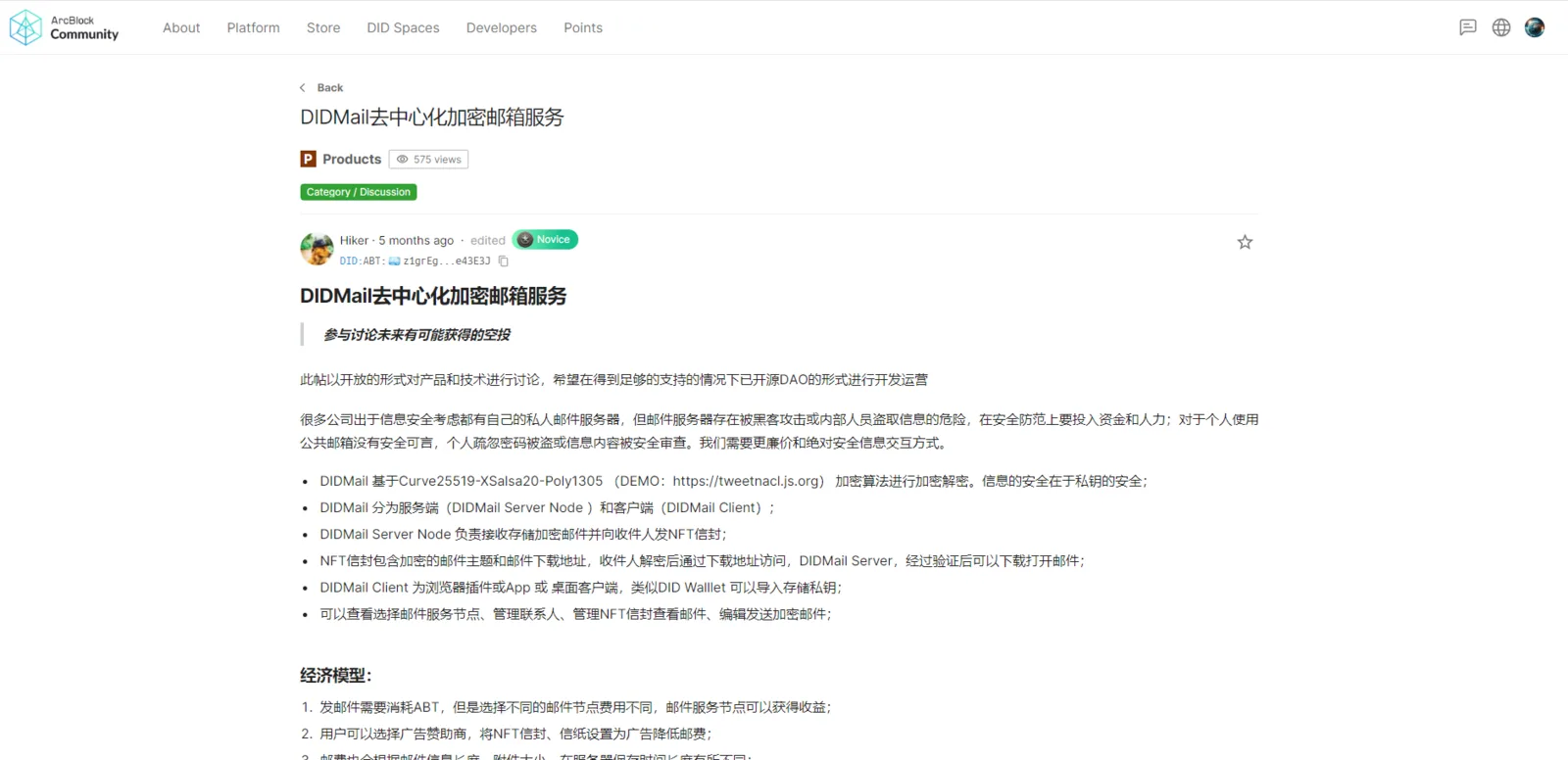The width and height of the screenshot is (1568, 760).
Task: Open DID Spaces navigation item
Action: coord(403,27)
